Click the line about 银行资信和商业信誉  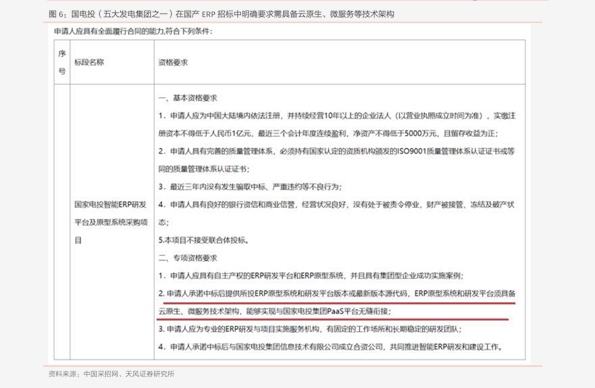point(336,204)
